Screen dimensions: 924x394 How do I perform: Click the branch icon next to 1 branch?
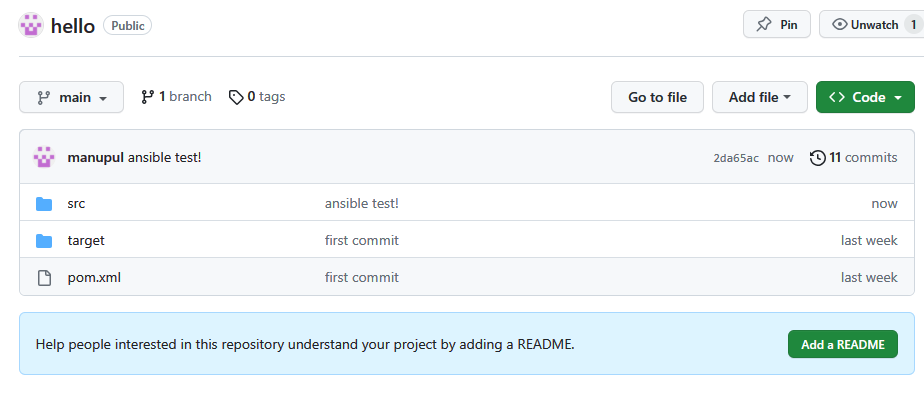147,97
